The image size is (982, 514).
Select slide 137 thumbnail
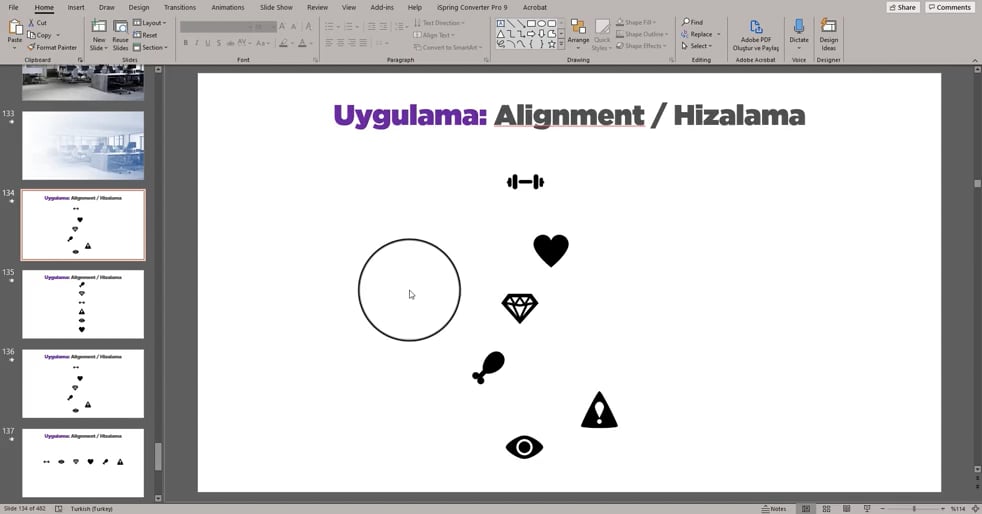[x=83, y=463]
